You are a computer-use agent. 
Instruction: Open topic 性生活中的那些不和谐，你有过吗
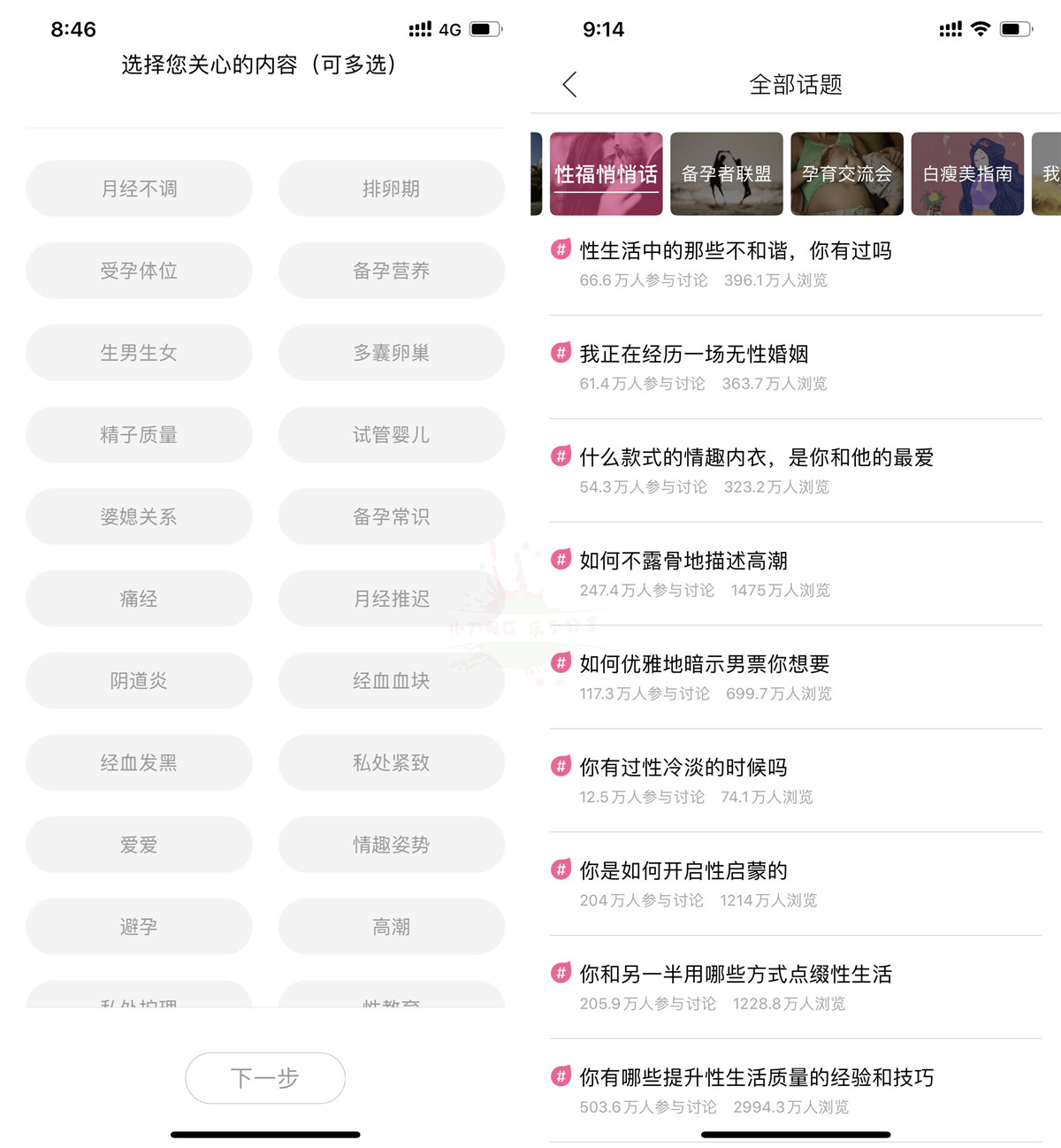point(736,251)
